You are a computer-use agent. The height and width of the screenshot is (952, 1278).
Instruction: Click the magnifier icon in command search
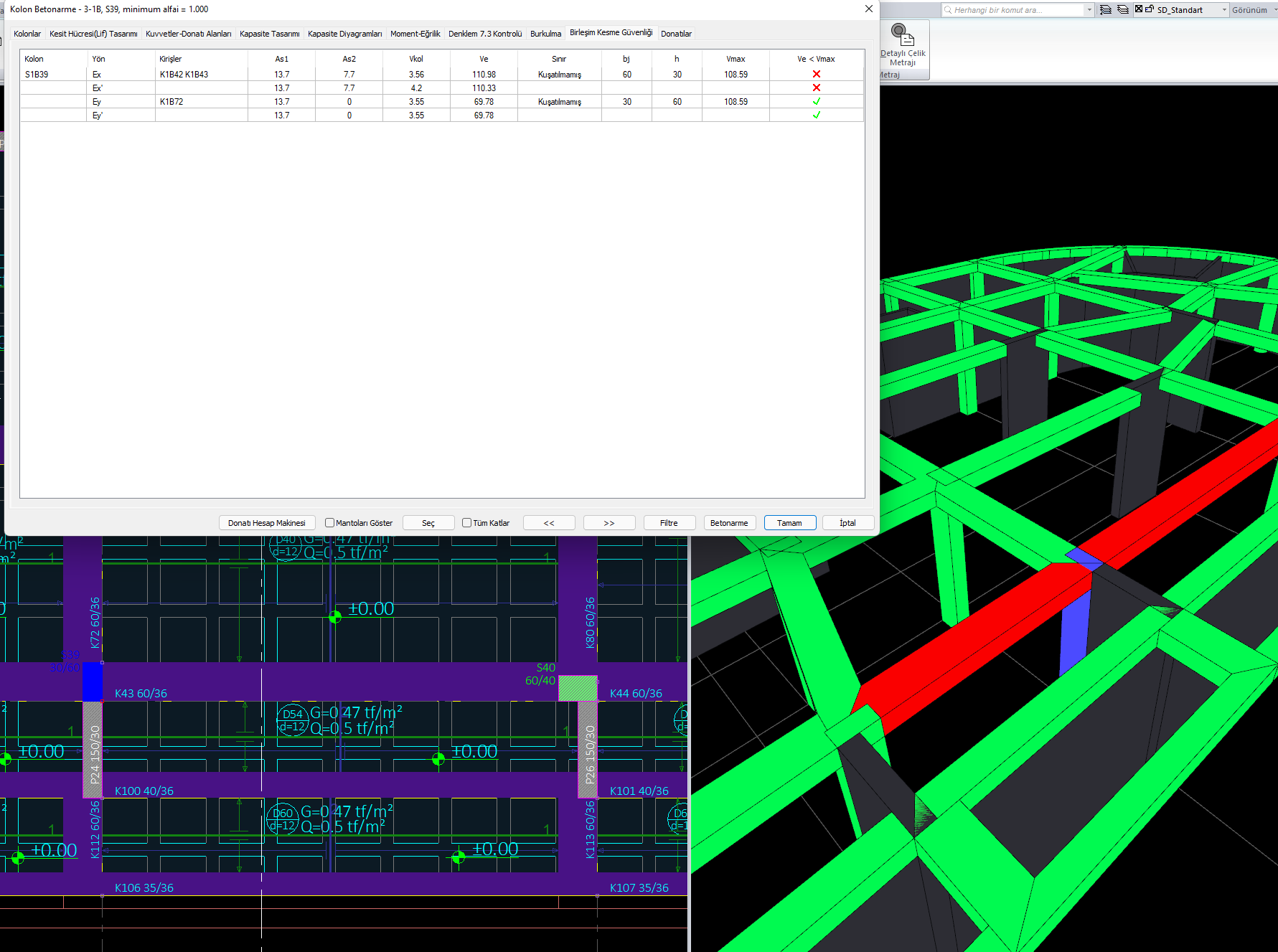click(948, 10)
